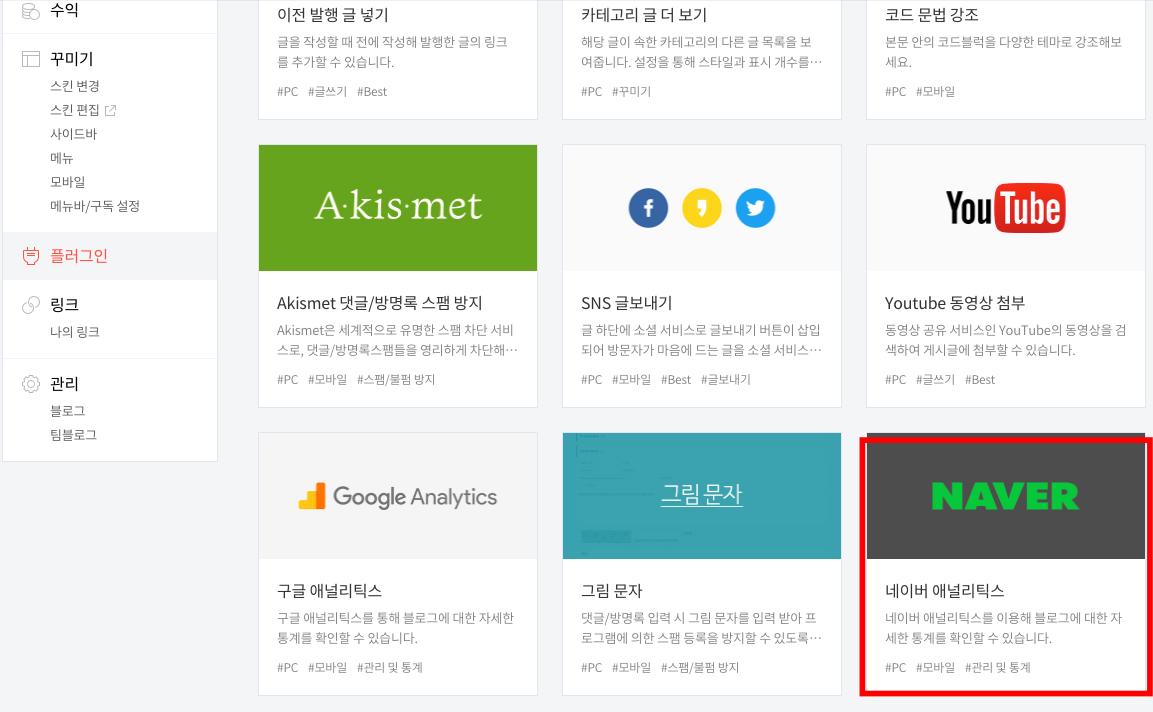Viewport: 1153px width, 712px height.
Task: Go to 스킨 변경
Action: click(x=74, y=86)
